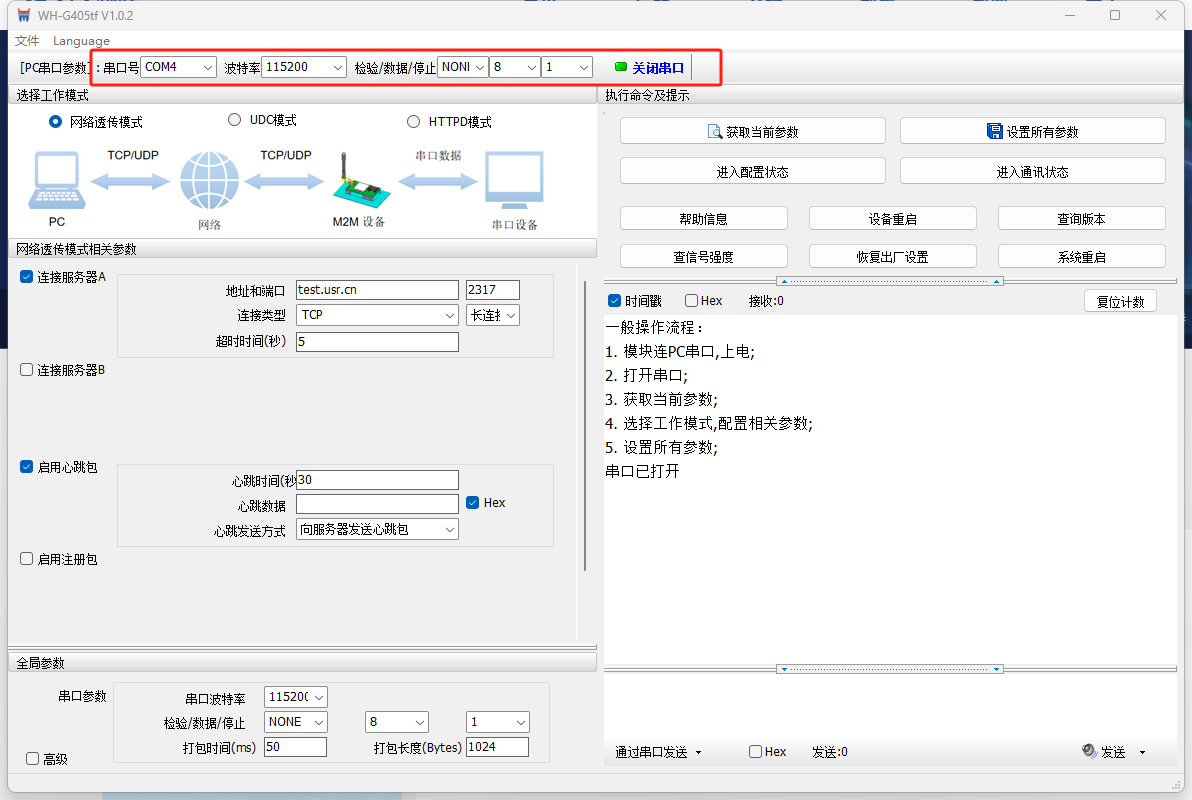
Task: Click the network globe icon
Action: click(x=209, y=181)
